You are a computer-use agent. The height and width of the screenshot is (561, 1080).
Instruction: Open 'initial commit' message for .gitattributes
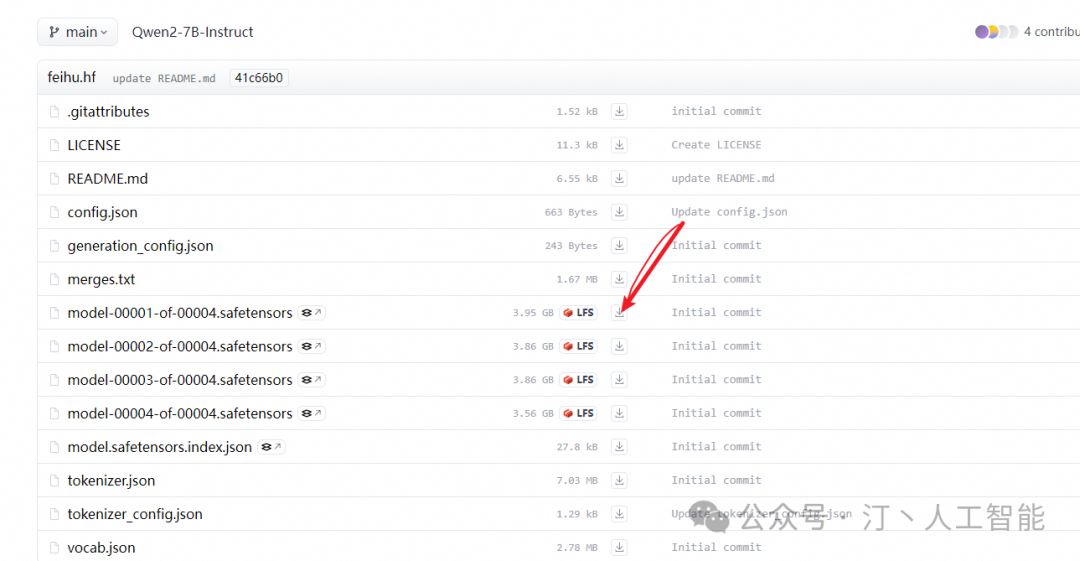click(716, 111)
